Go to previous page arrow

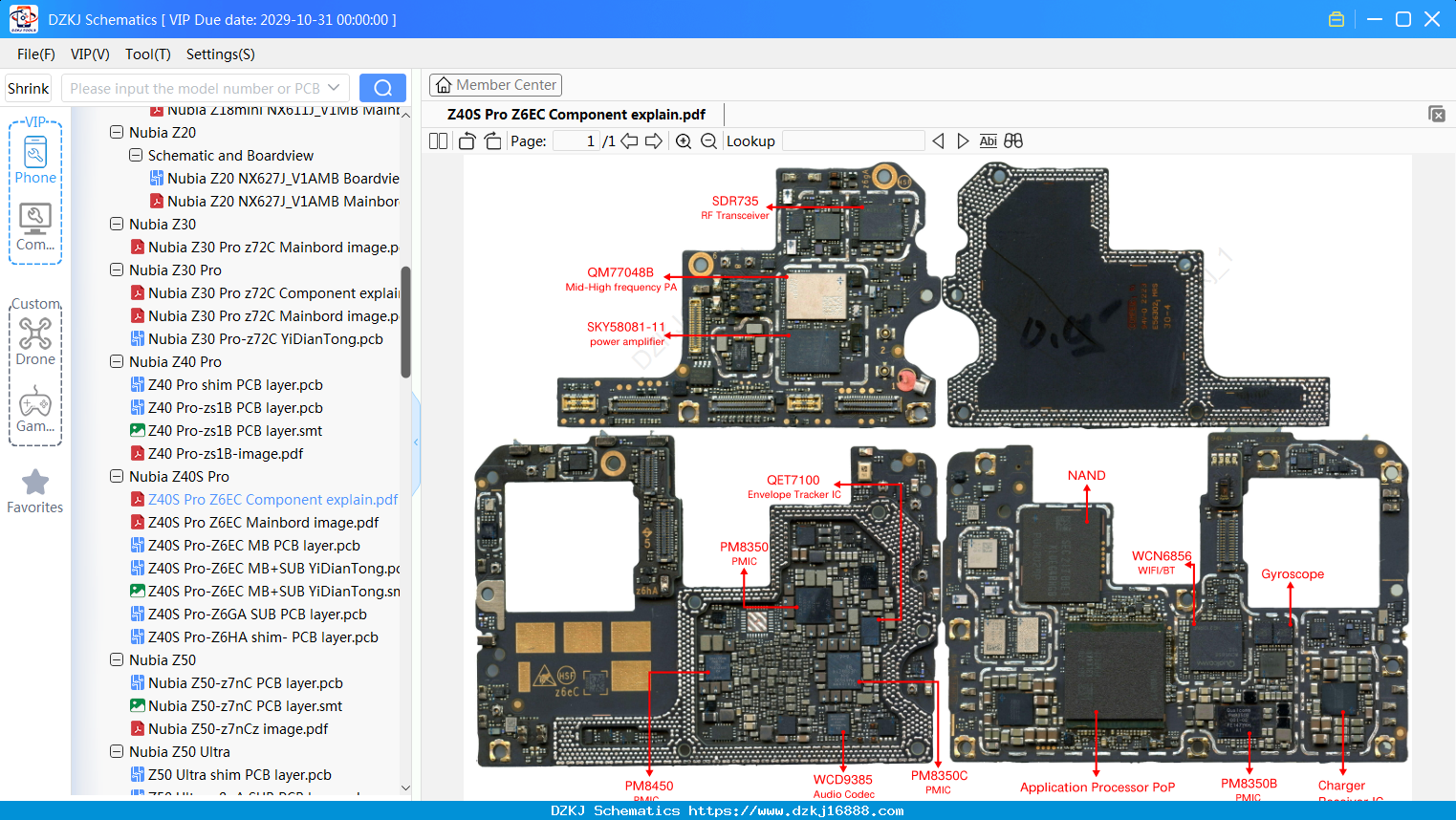point(629,141)
